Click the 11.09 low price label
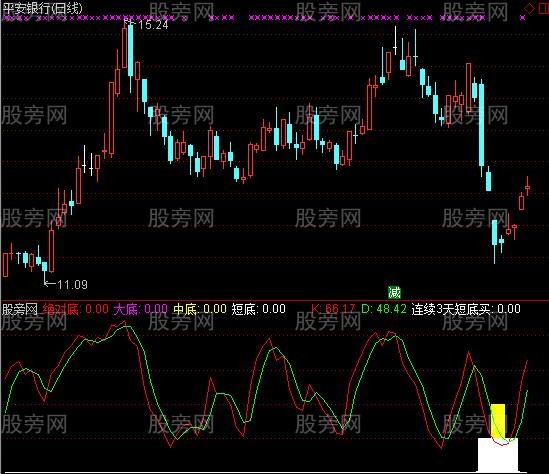Viewport: 549px width, 474px height. (72, 285)
